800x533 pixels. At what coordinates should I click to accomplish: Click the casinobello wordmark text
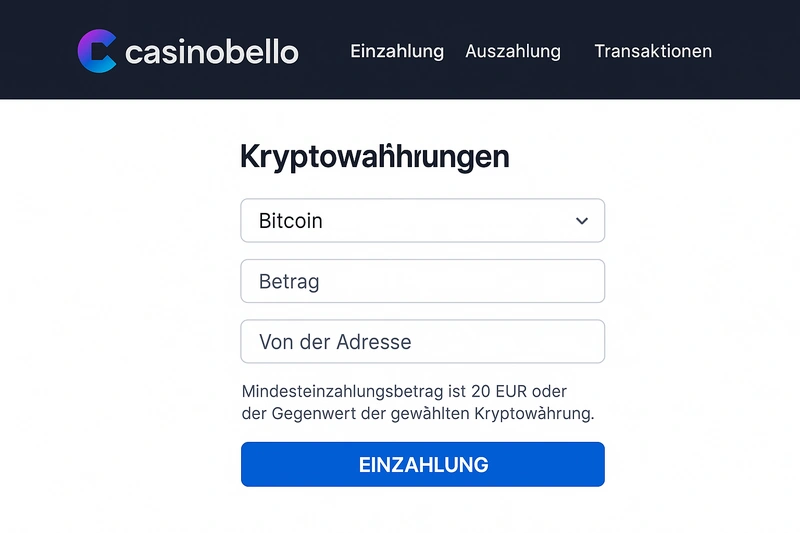[212, 52]
